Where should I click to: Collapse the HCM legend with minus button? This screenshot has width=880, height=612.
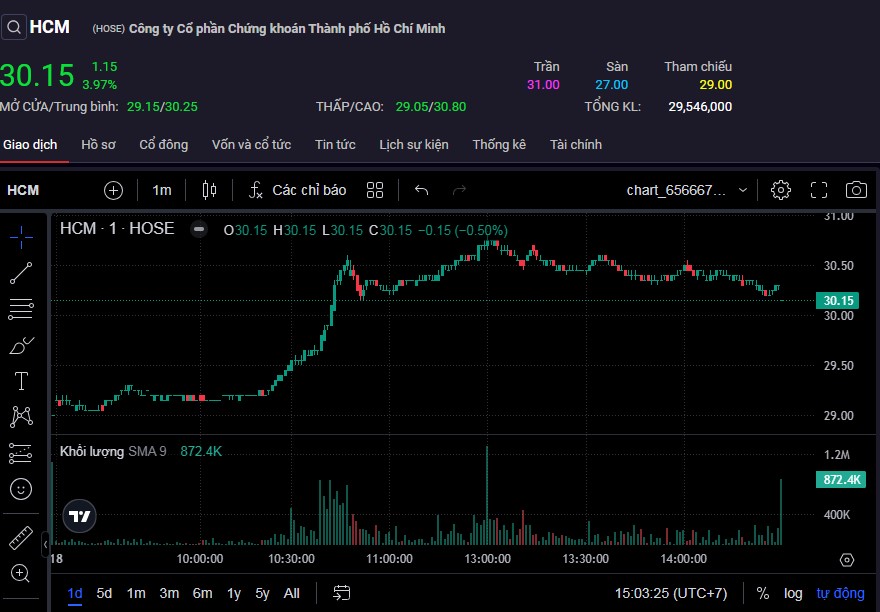tap(199, 229)
